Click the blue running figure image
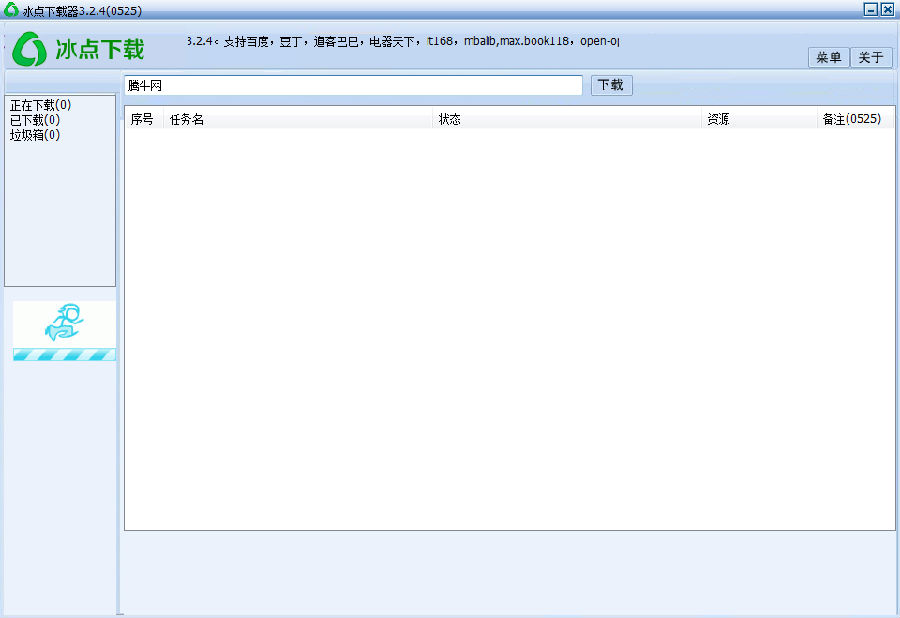The width and height of the screenshot is (900, 618). coord(64,322)
